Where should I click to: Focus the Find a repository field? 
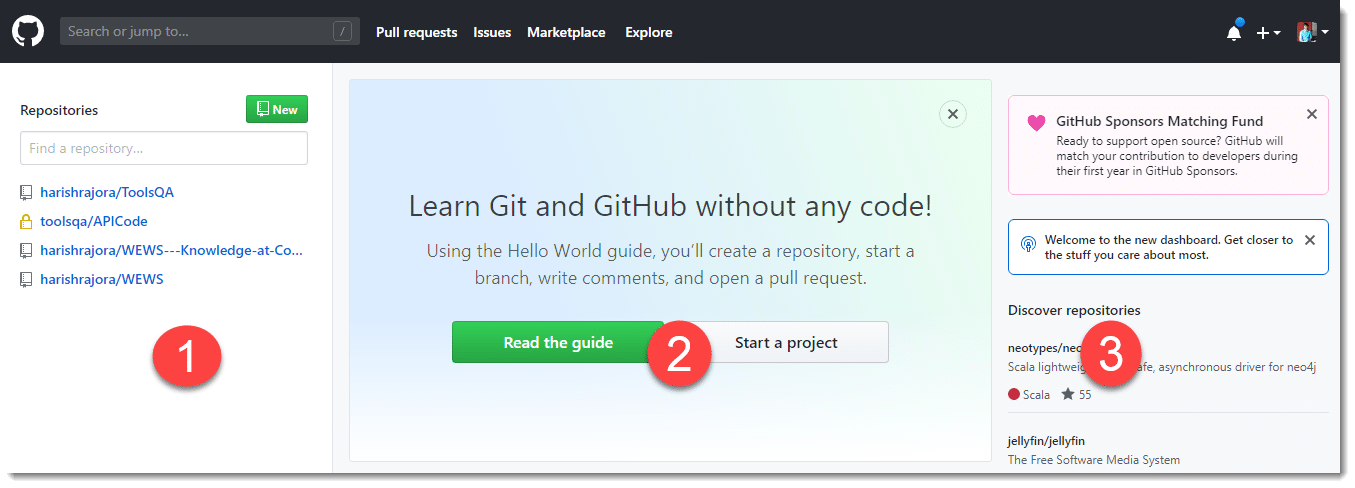164,148
